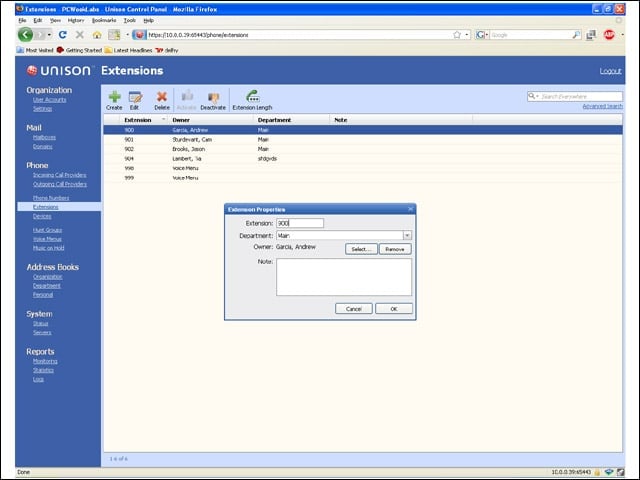Open Devices sidebar link

coord(42,216)
